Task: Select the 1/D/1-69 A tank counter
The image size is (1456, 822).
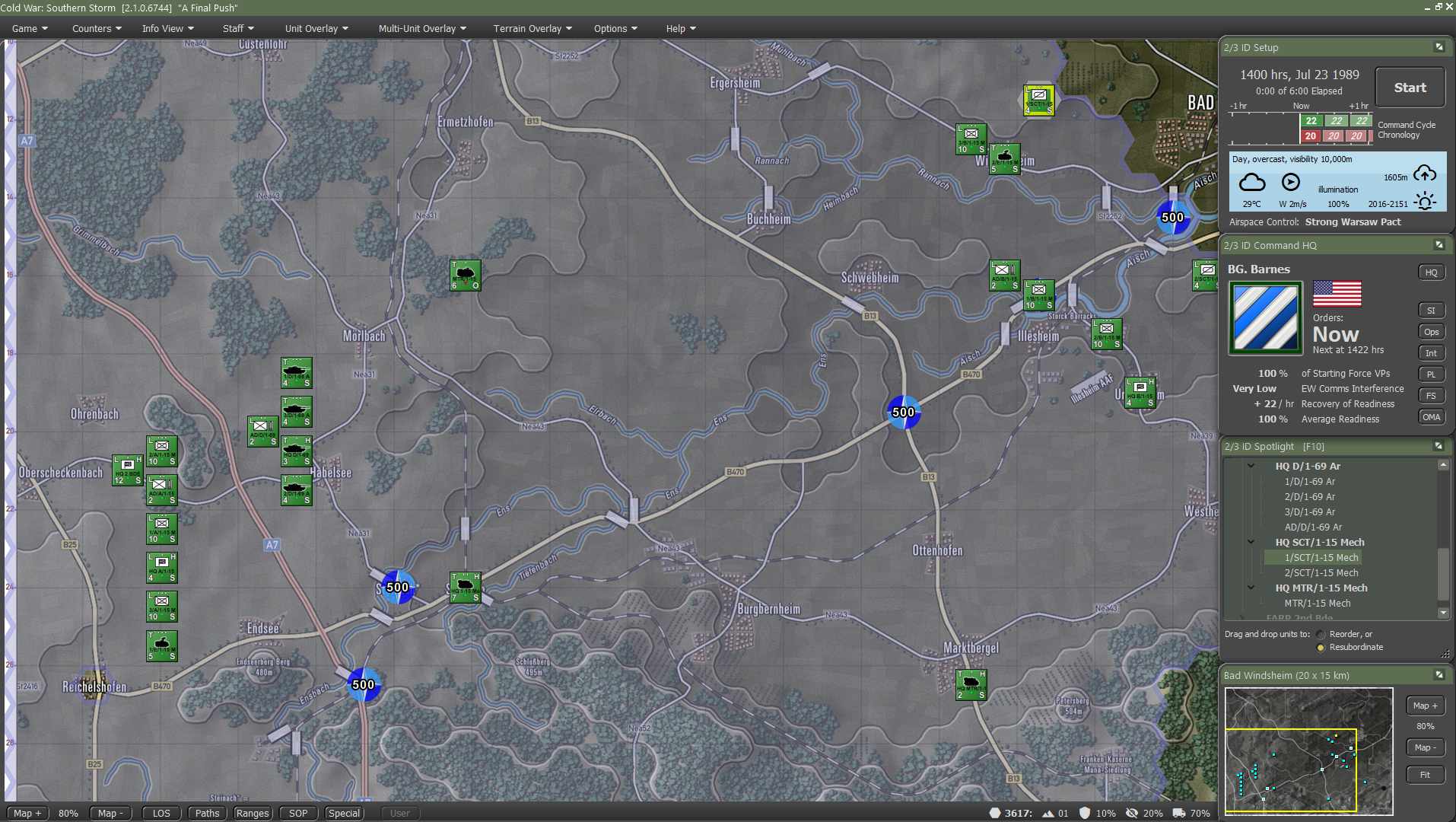Action: click(x=297, y=373)
